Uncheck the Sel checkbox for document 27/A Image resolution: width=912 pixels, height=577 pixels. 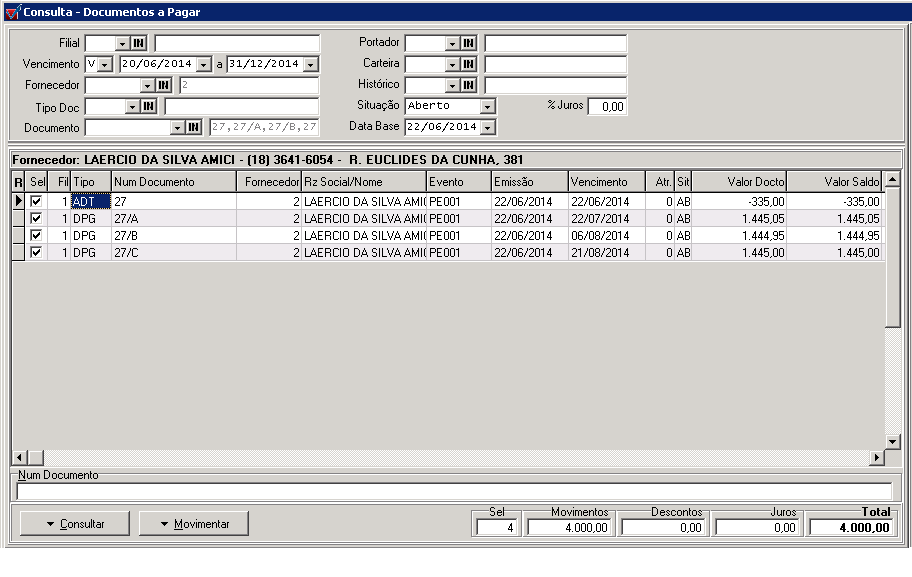pyautogui.click(x=37, y=218)
